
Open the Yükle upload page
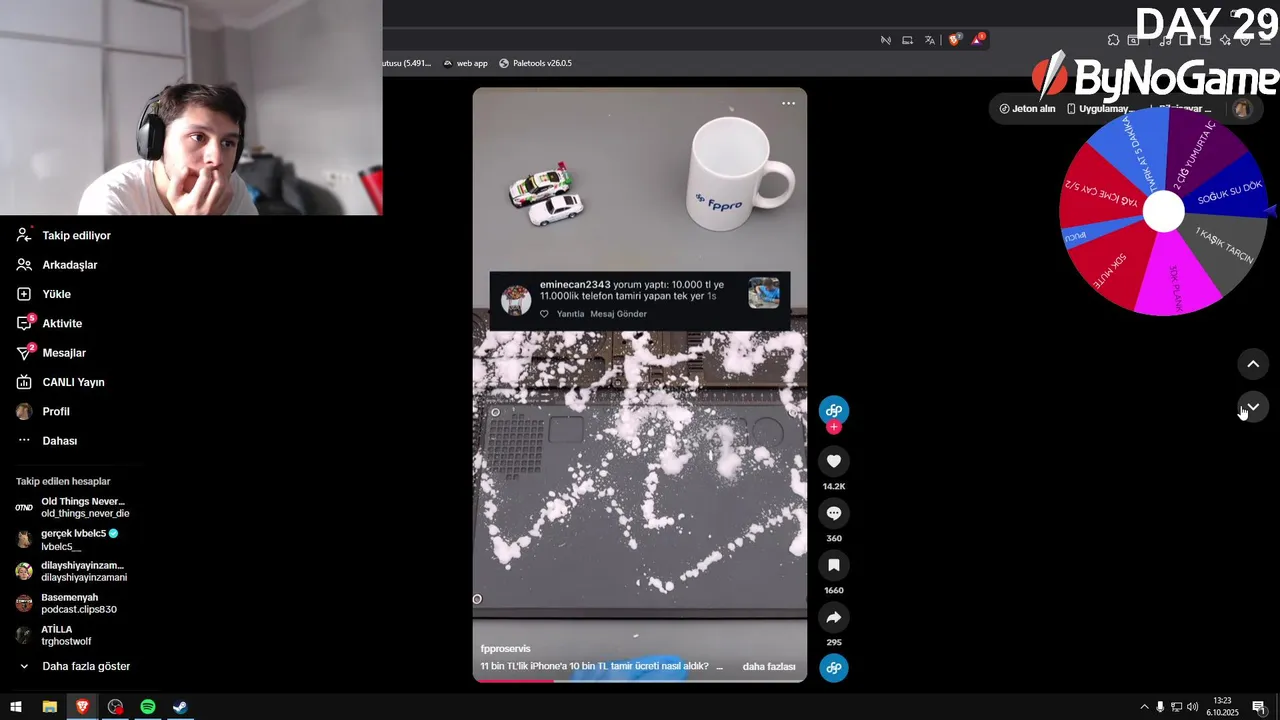coord(44,294)
